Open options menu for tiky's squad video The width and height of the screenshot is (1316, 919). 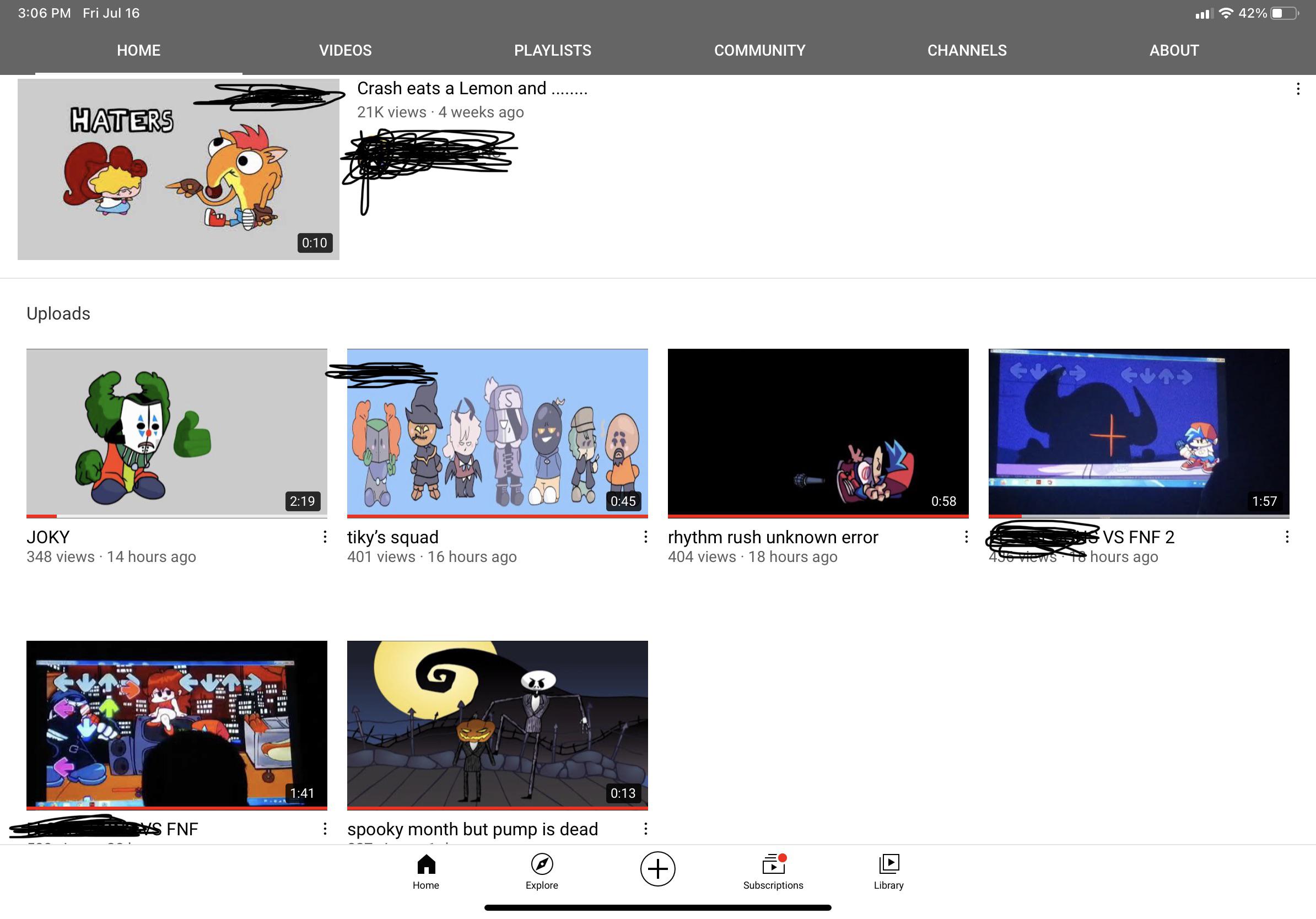pos(645,537)
